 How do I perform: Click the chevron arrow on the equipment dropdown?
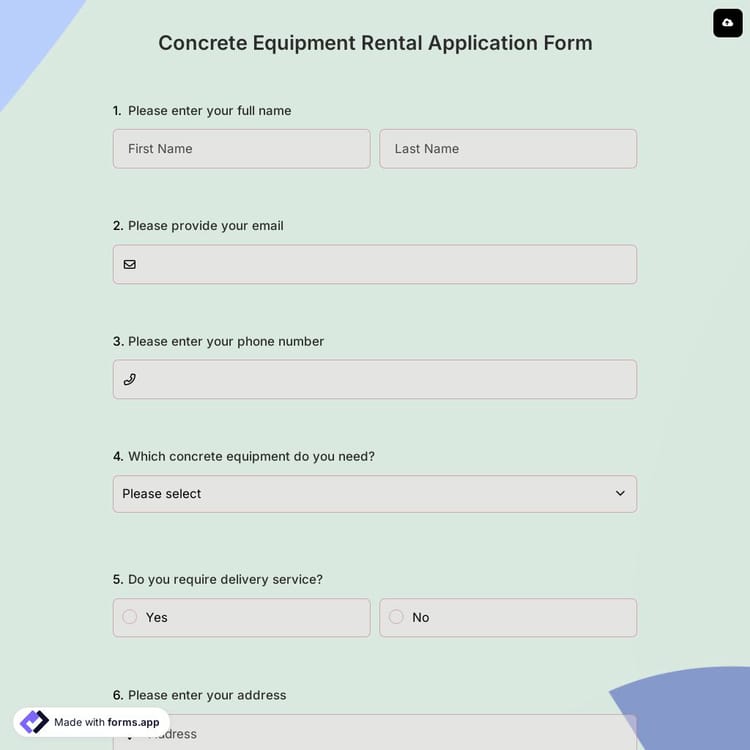click(x=620, y=494)
